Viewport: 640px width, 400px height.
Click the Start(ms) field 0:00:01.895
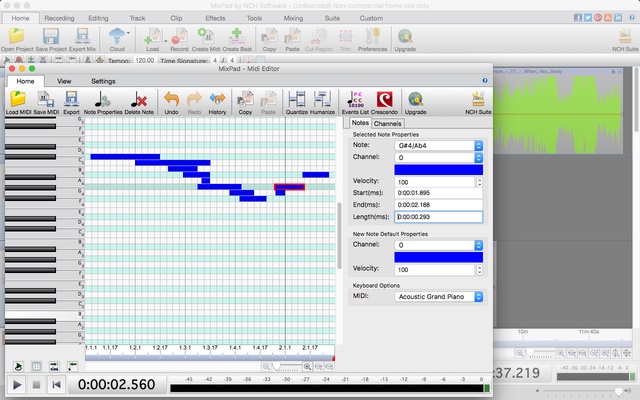pyautogui.click(x=438, y=193)
